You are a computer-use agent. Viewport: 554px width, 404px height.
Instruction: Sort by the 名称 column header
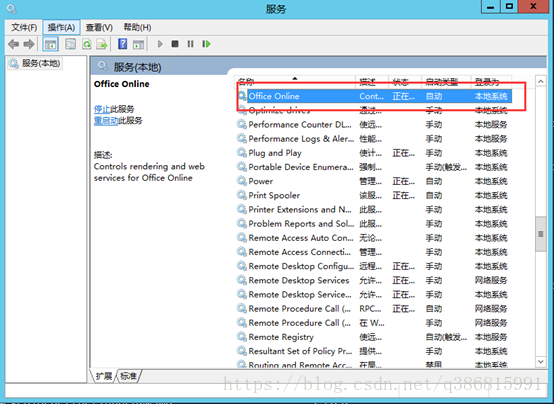click(295, 82)
